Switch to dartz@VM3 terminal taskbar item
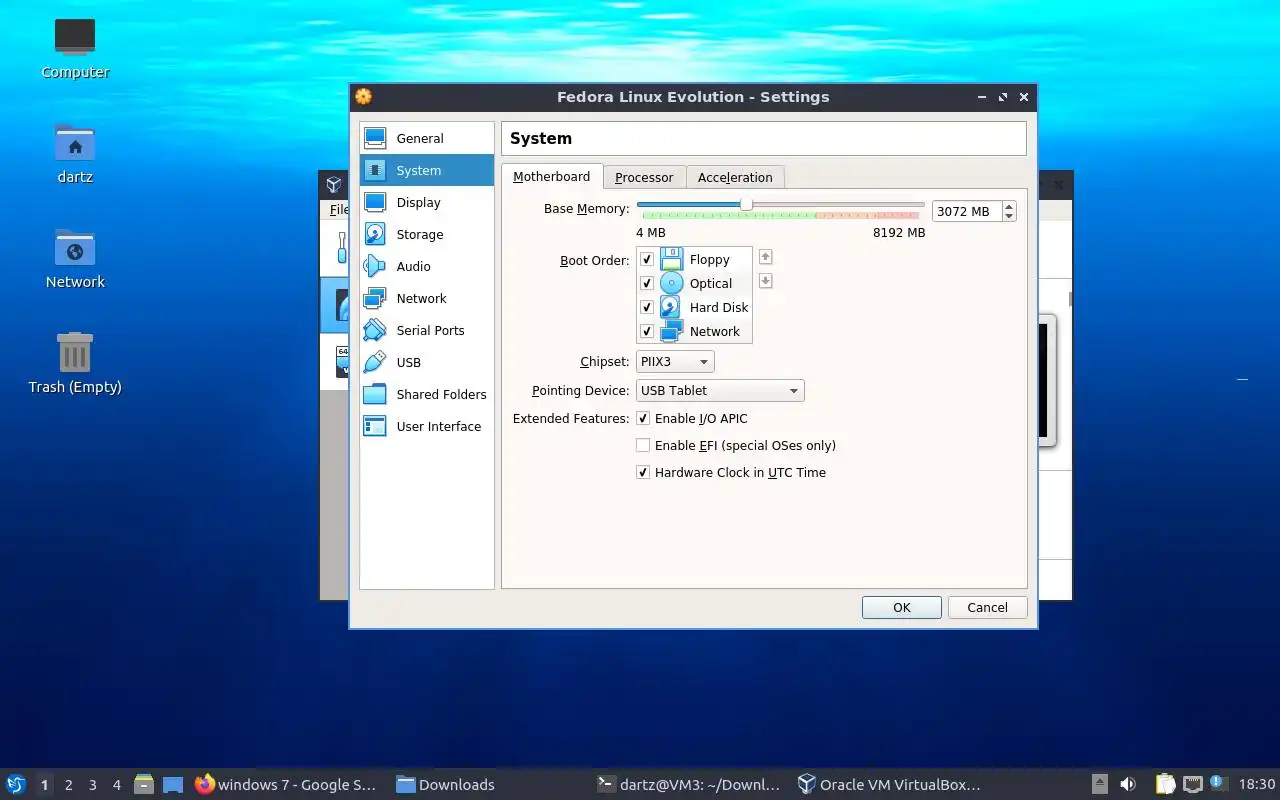The image size is (1280, 800). click(x=688, y=785)
